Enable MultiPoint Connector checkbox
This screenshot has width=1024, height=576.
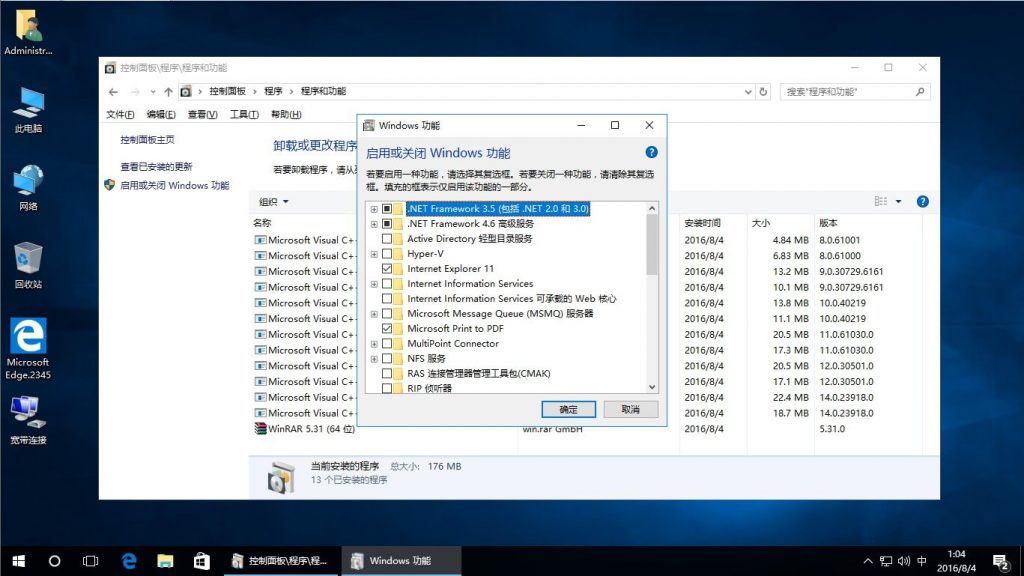point(387,344)
